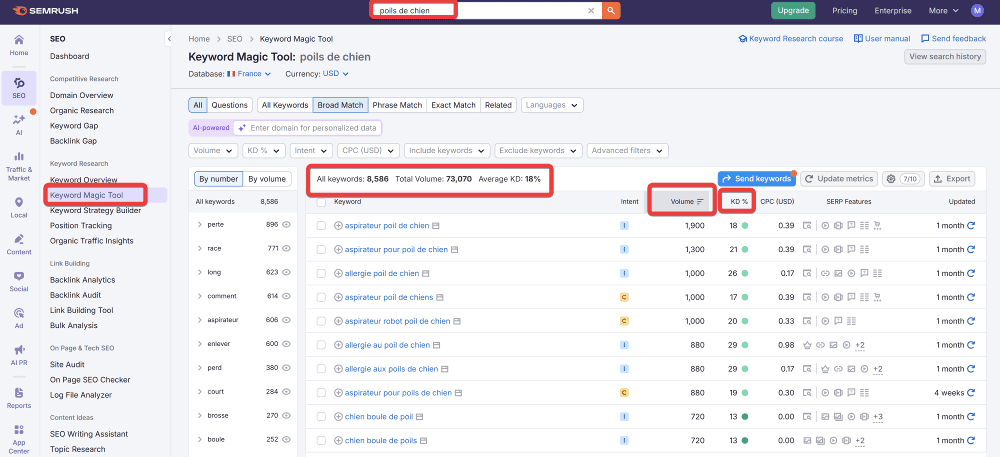Click the table settings gear icon
The height and width of the screenshot is (457, 1000).
tap(890, 179)
